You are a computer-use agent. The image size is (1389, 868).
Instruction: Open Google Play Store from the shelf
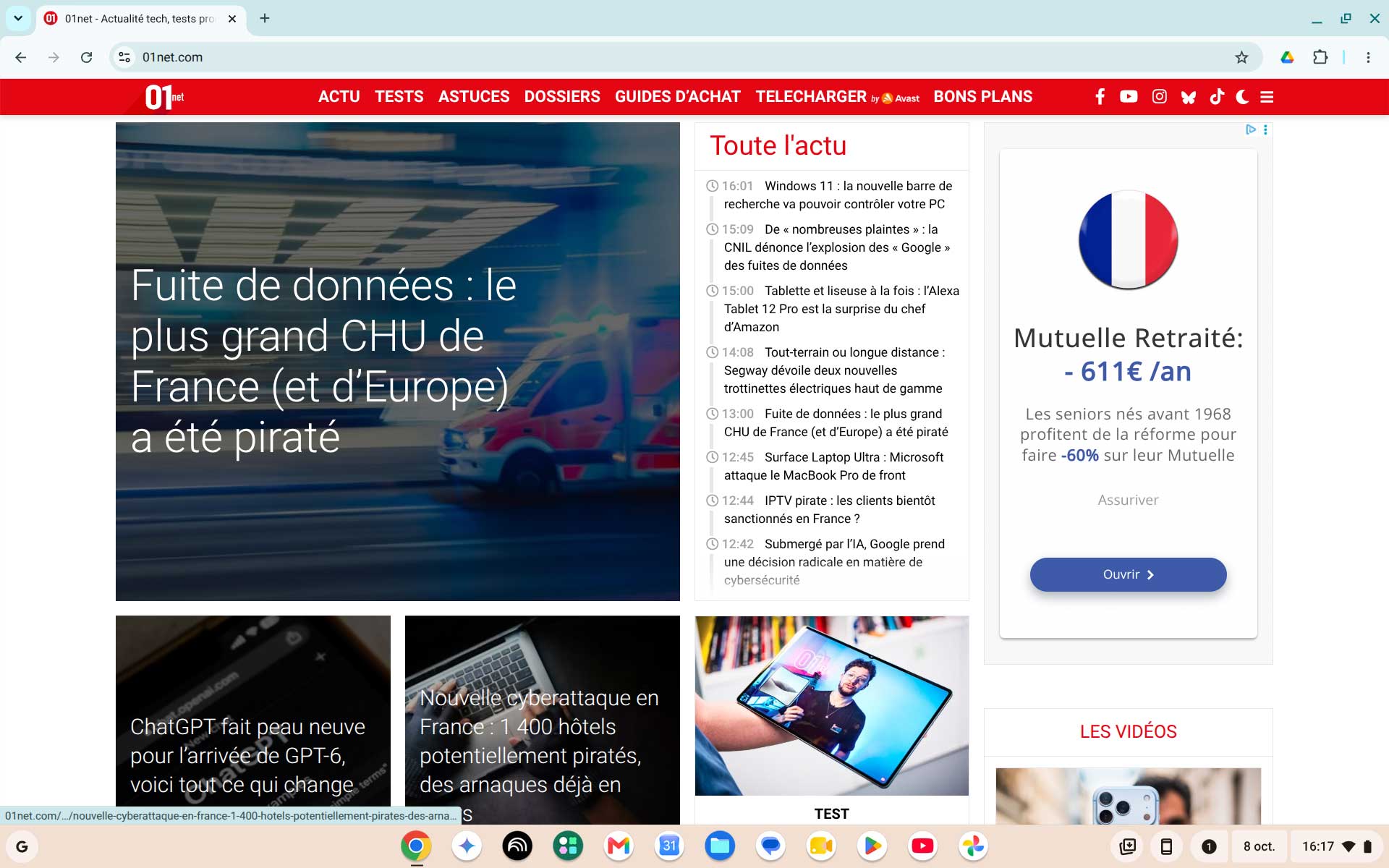pos(872,846)
